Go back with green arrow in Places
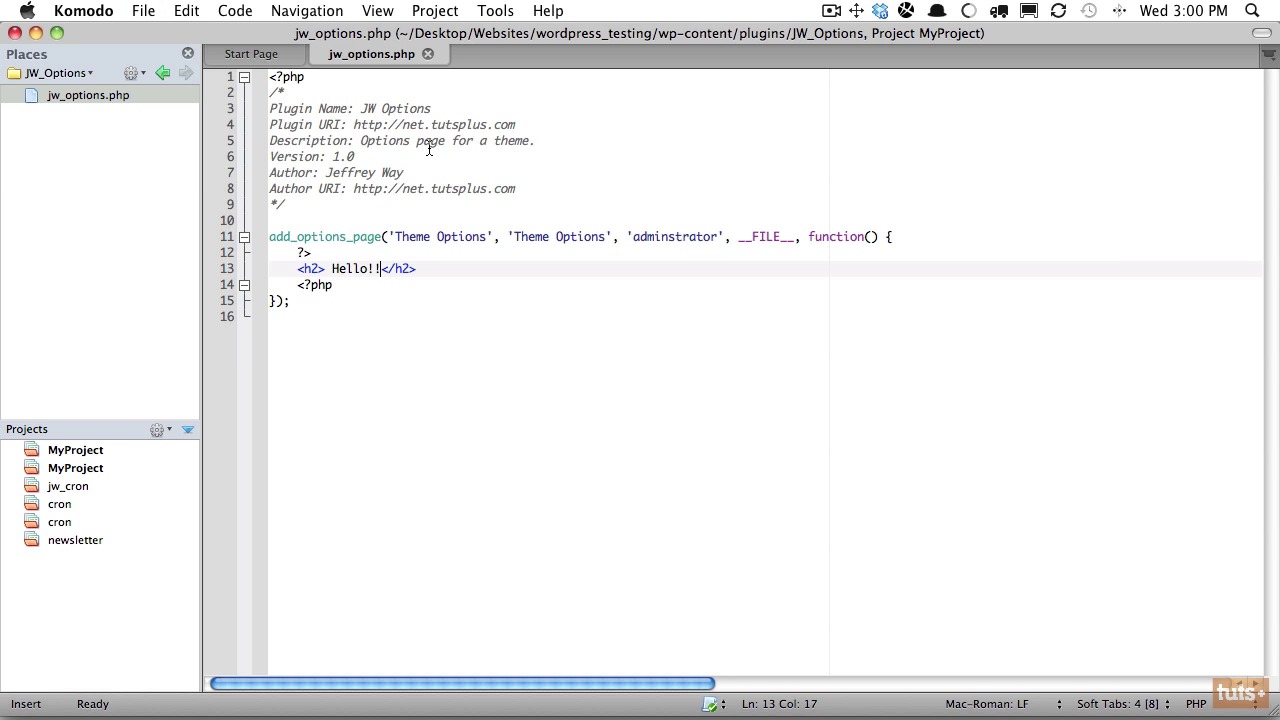 (x=163, y=73)
